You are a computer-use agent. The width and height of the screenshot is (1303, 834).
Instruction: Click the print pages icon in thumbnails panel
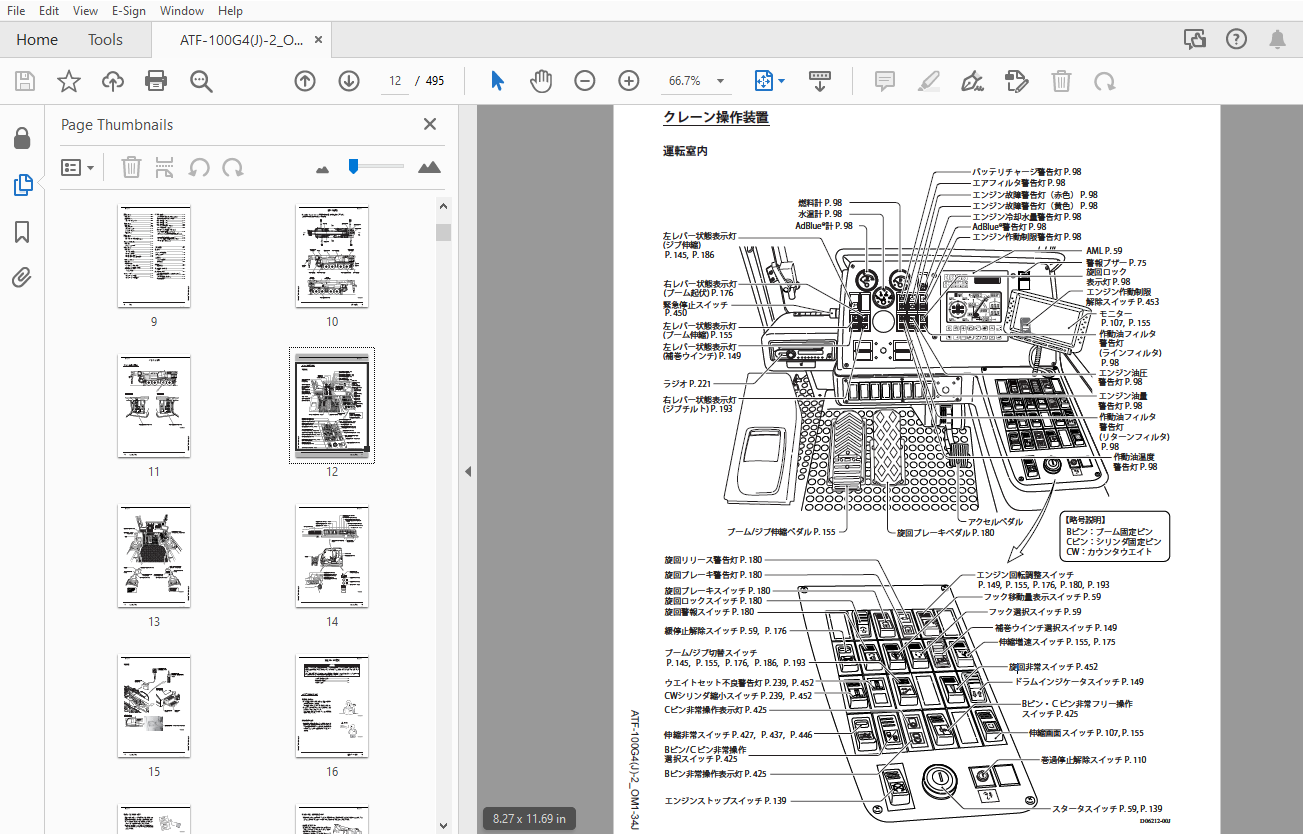click(165, 167)
